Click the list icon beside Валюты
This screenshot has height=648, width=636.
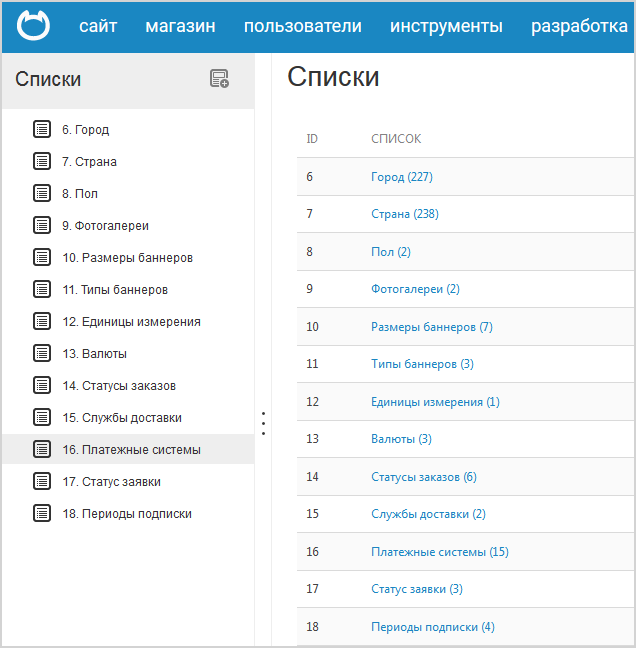click(x=42, y=353)
